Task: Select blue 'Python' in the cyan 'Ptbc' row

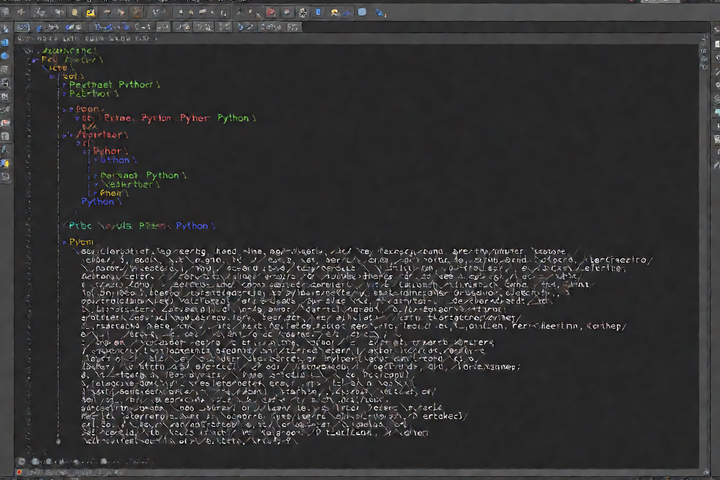Action: pyautogui.click(x=192, y=226)
